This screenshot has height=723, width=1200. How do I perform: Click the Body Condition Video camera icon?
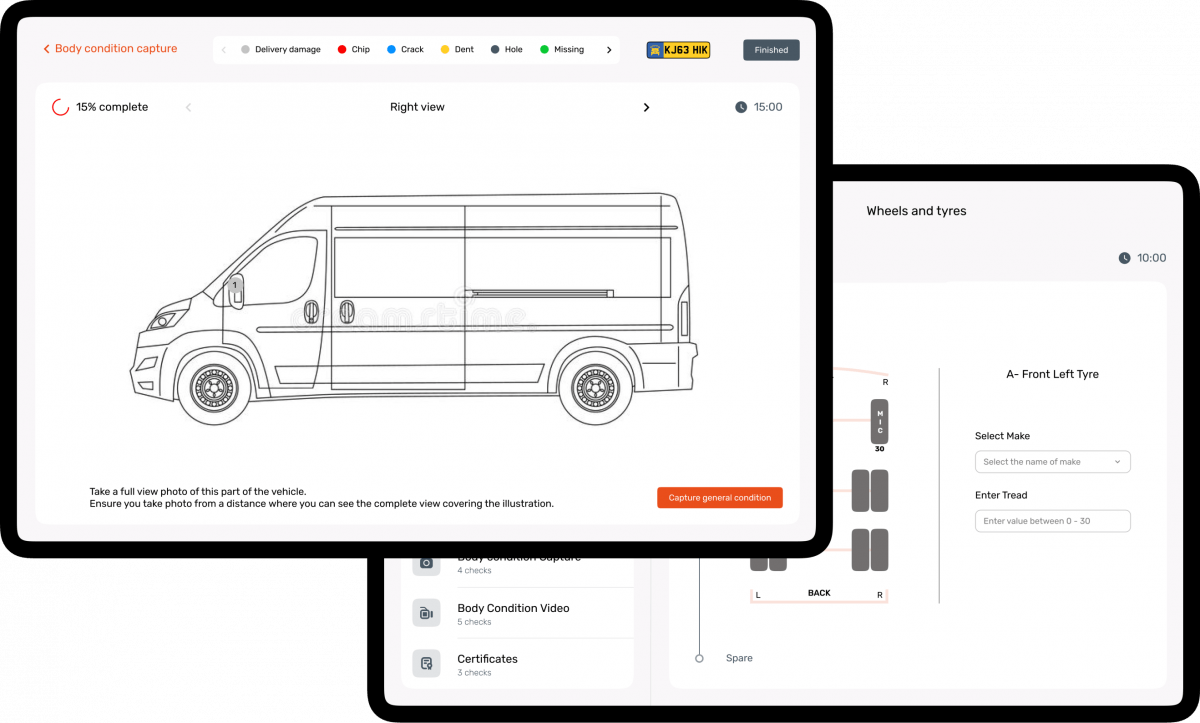(x=426, y=613)
